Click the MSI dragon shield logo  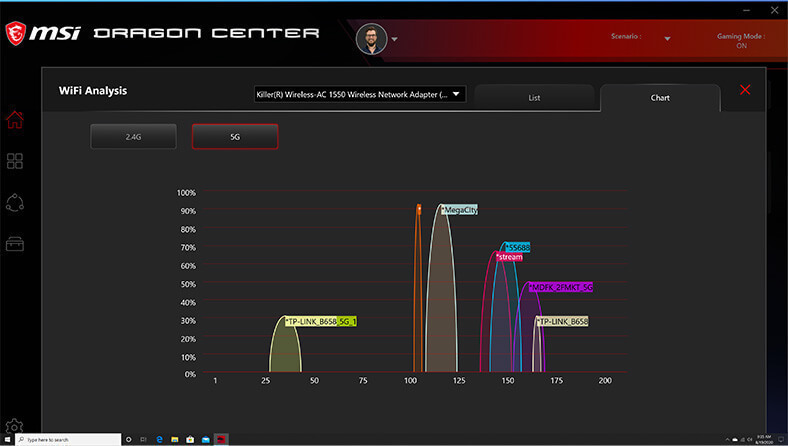[16, 33]
